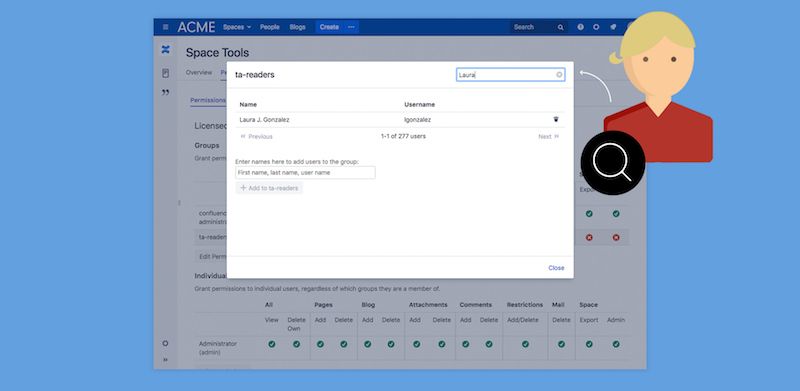Open the People menu item
The height and width of the screenshot is (391, 800).
(269, 27)
